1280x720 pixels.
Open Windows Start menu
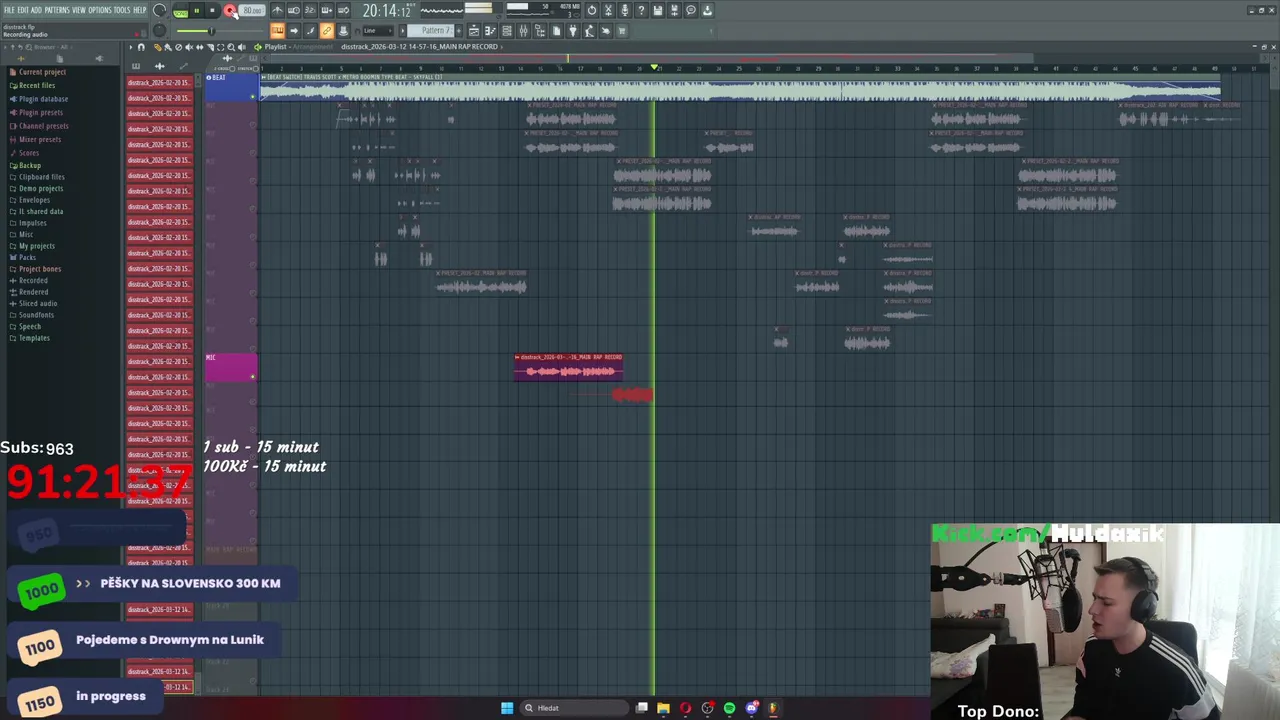[x=507, y=708]
